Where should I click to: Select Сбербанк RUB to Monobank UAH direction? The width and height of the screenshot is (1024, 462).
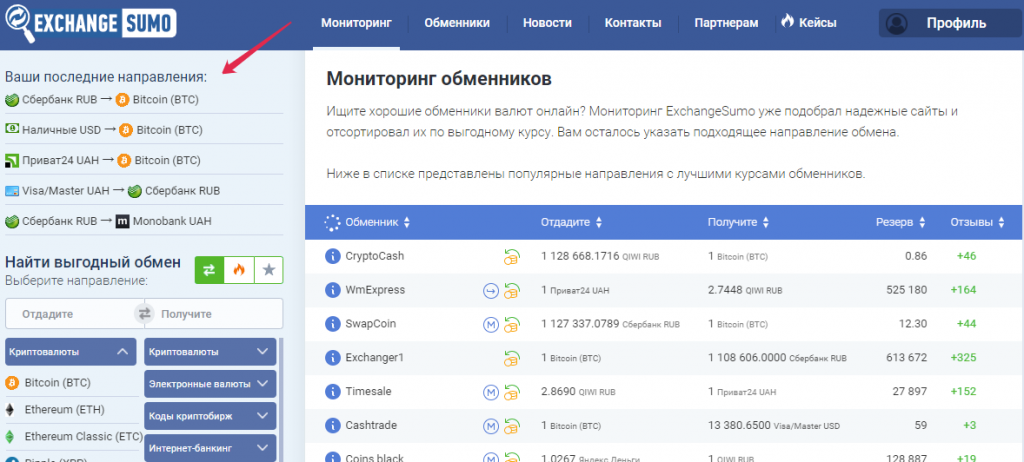click(108, 221)
